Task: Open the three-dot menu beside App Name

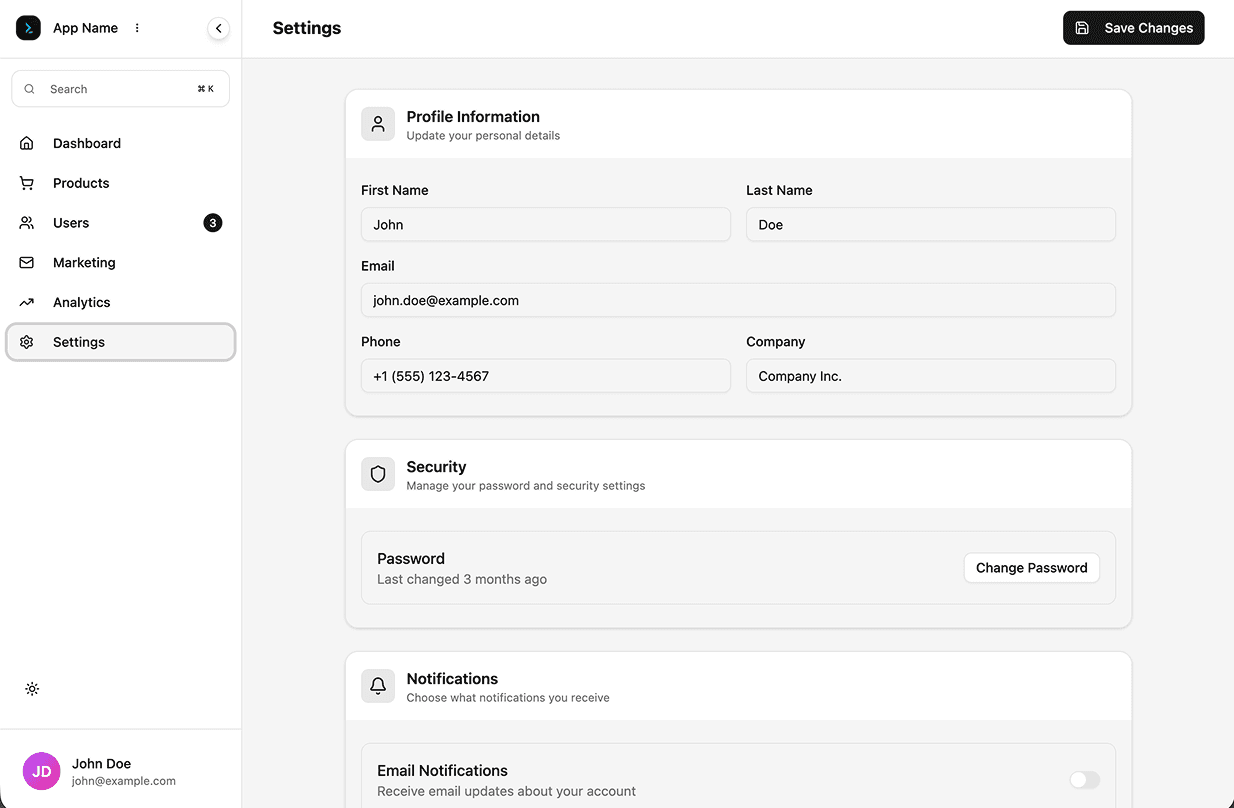Action: point(137,28)
